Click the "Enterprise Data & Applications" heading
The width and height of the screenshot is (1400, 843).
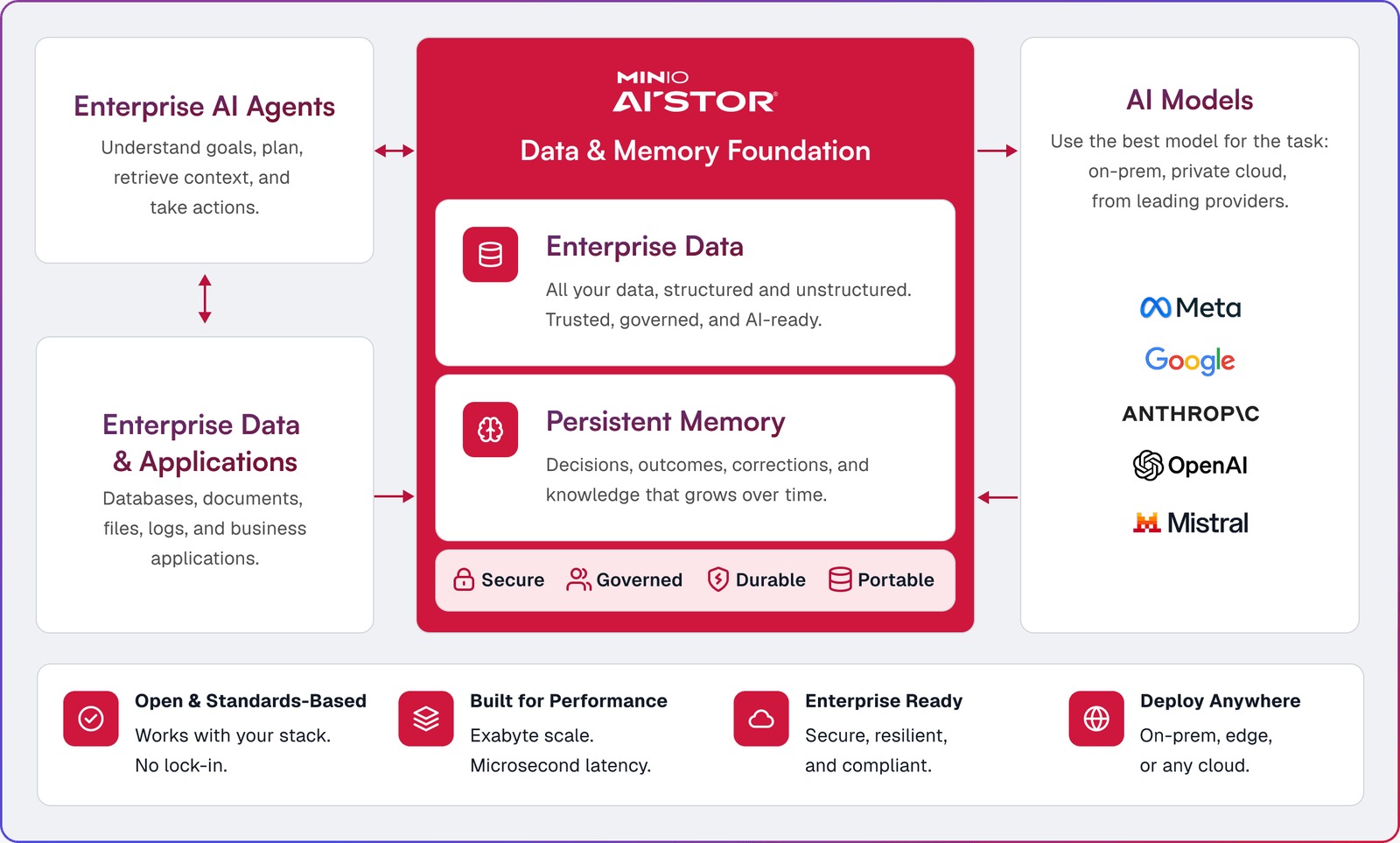[201, 443]
